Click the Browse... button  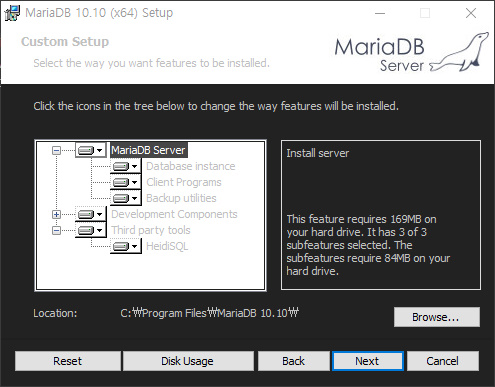click(437, 317)
